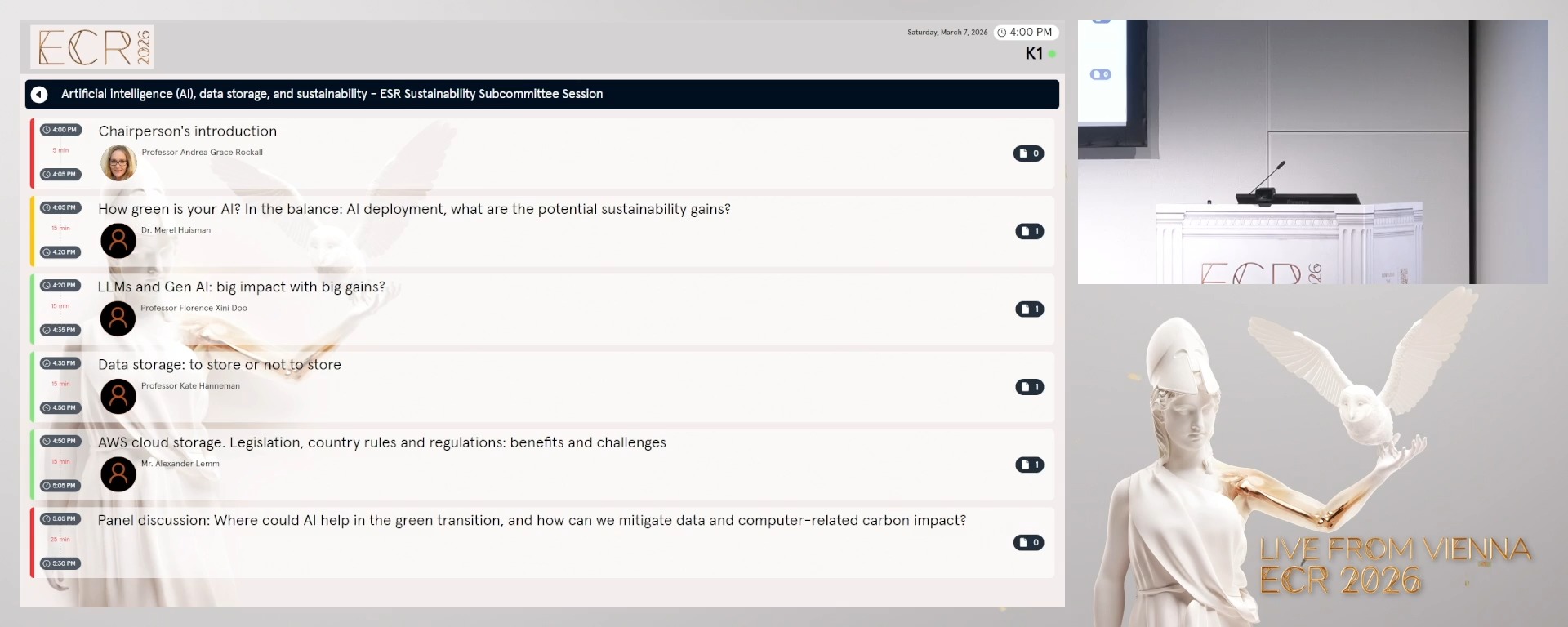Click Dr. Merel Huisman's placeholder avatar icon
This screenshot has width=1568, height=627.
click(118, 241)
